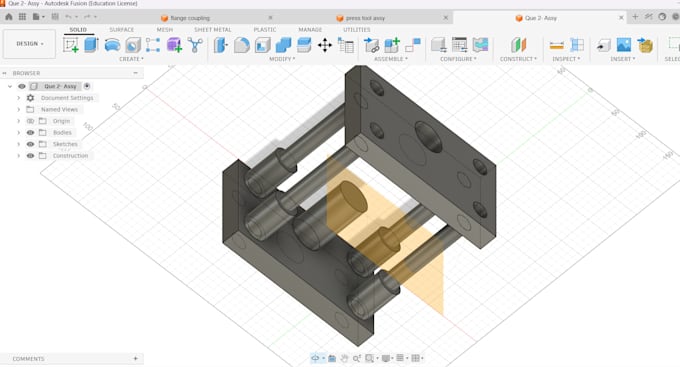This screenshot has height=367, width=680.
Task: Select the Joint tool icon
Action: 413,45
